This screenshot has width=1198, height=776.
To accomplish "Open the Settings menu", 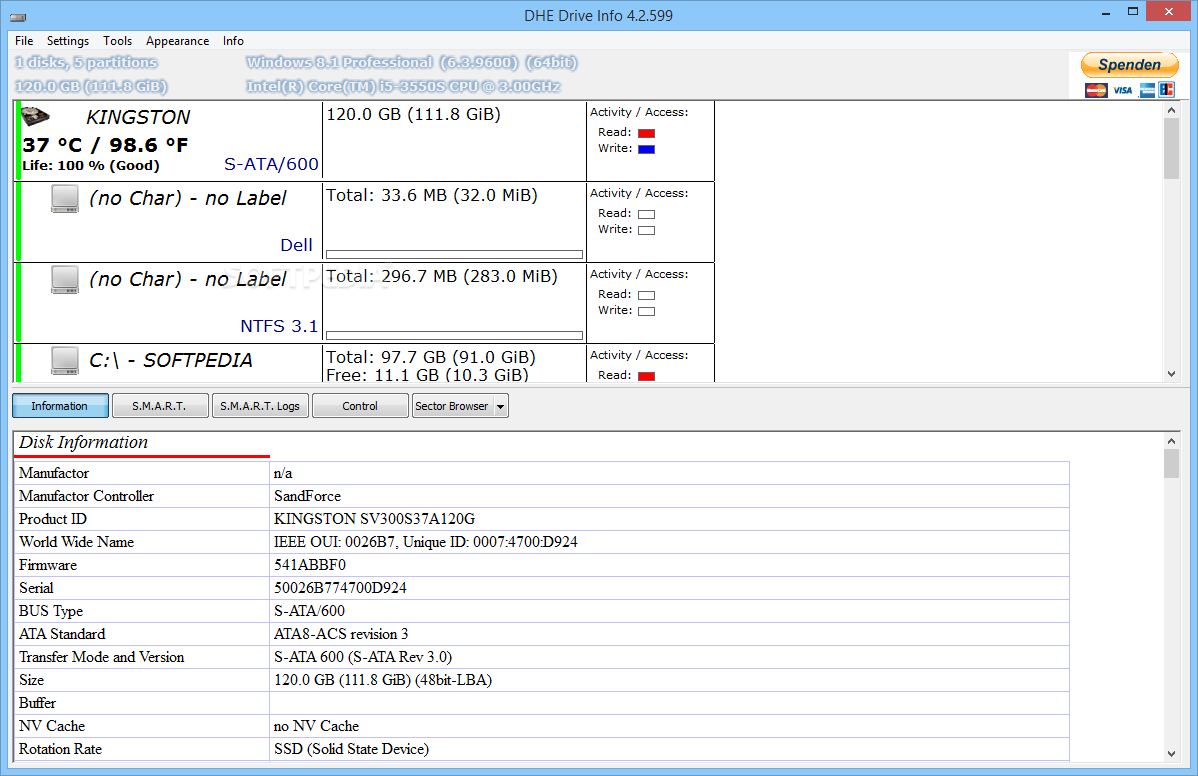I will coord(67,41).
